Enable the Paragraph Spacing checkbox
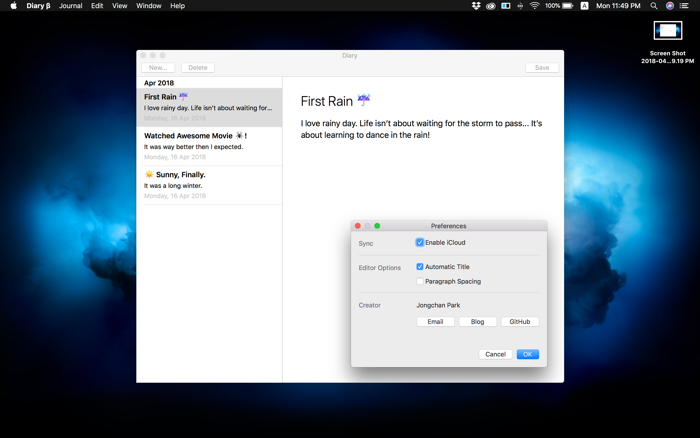The image size is (700, 438). point(420,281)
